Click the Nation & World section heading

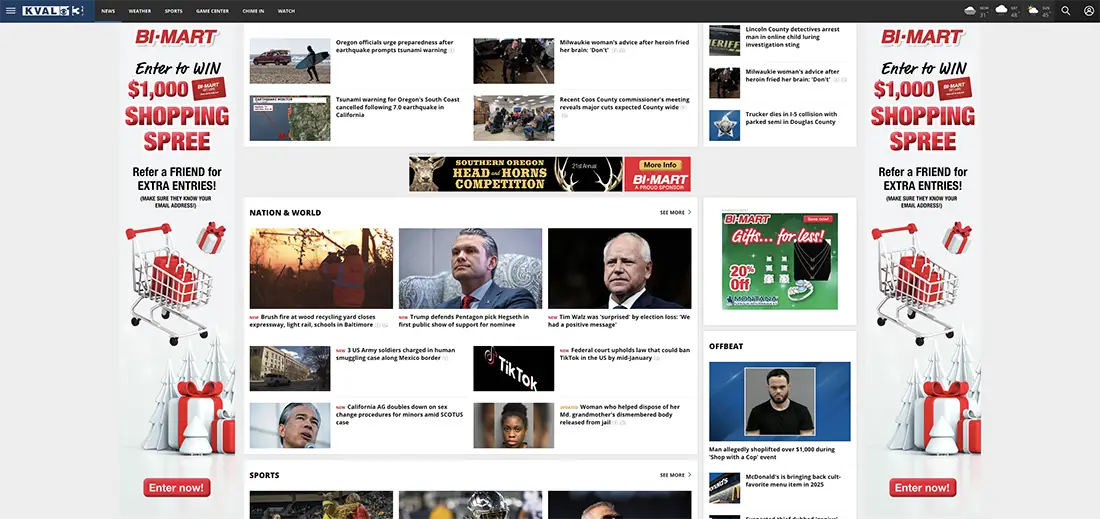pos(285,213)
